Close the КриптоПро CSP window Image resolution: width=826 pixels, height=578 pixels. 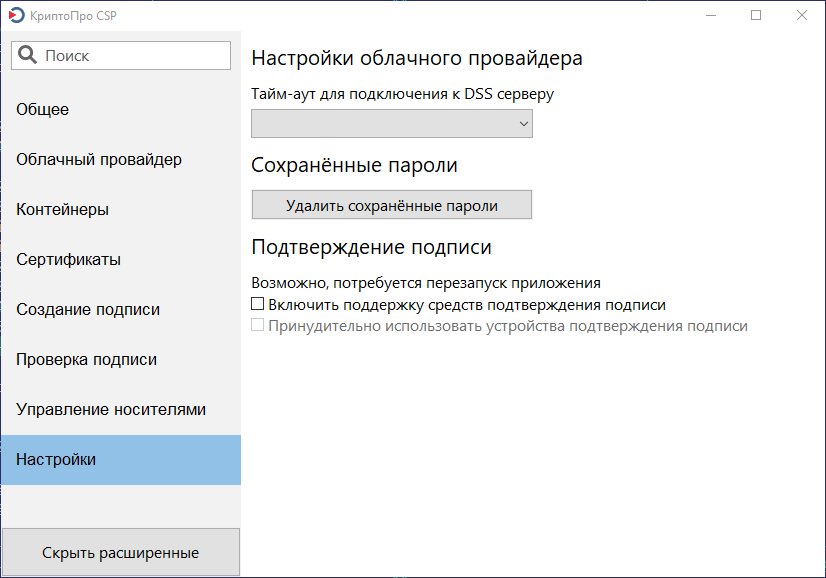[801, 15]
